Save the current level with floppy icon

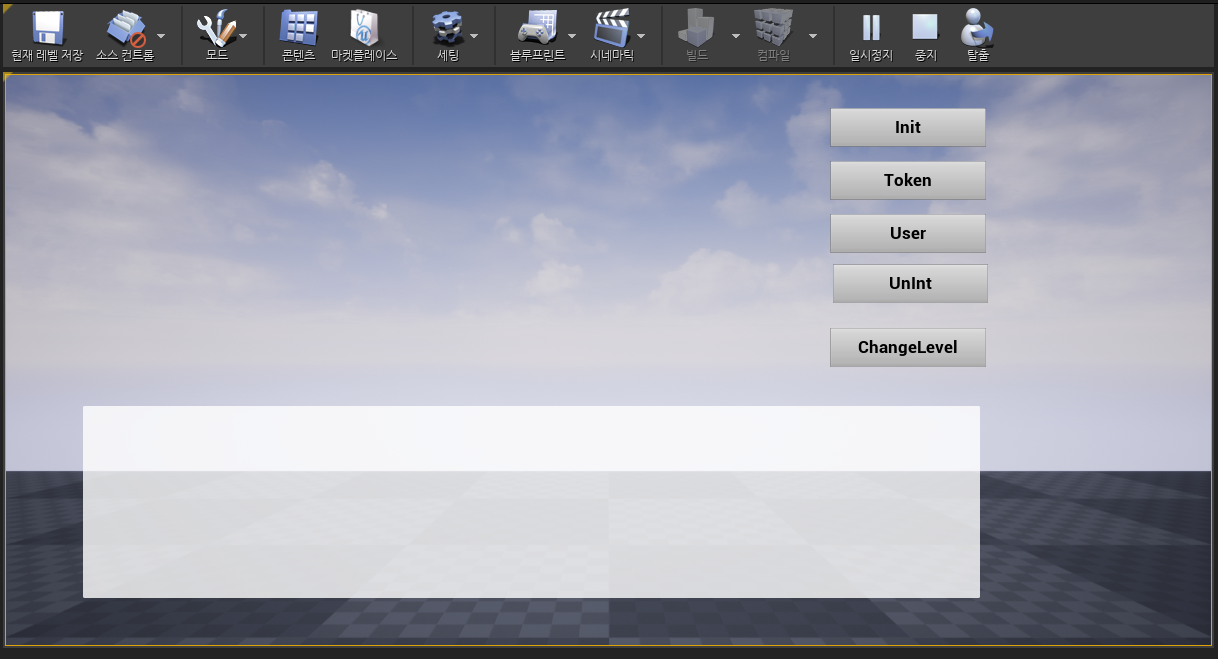click(47, 36)
